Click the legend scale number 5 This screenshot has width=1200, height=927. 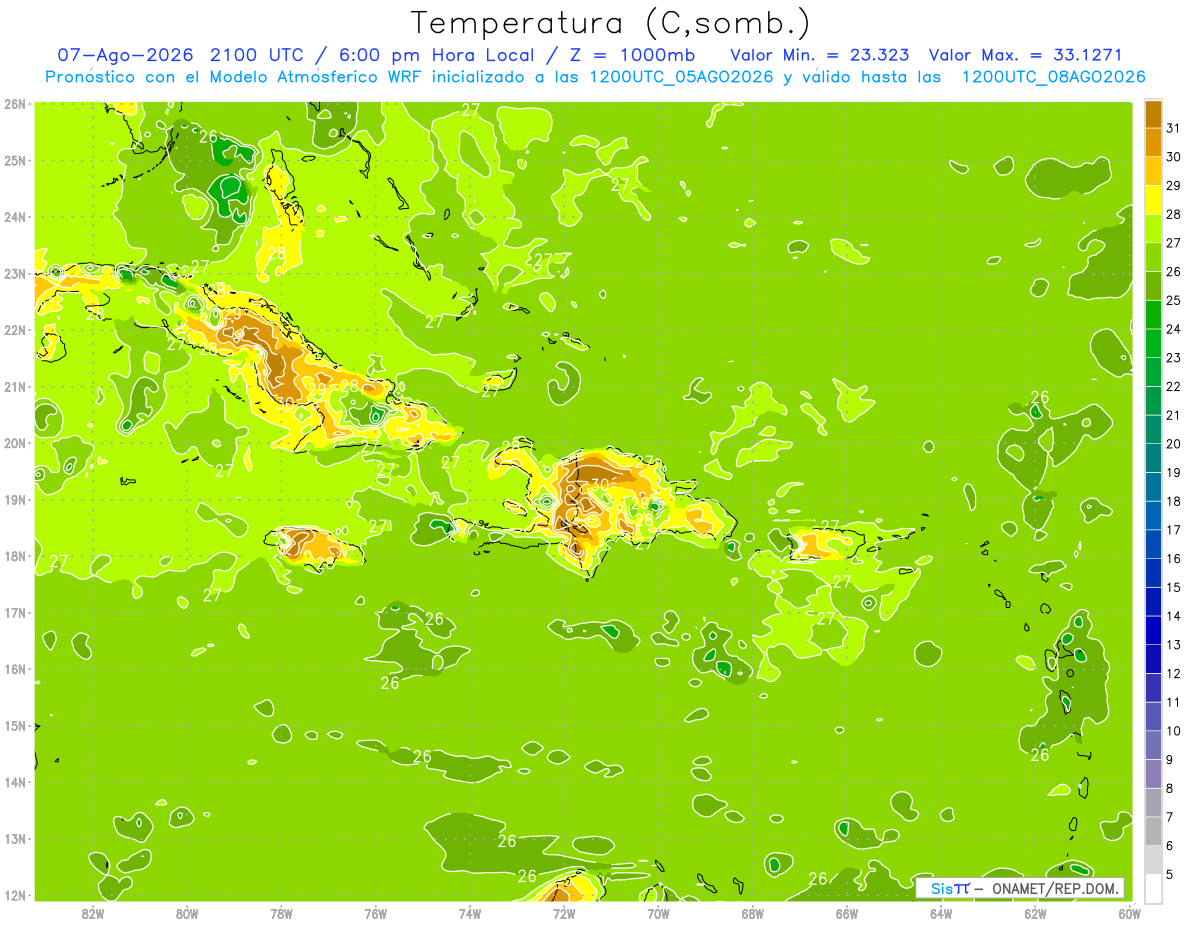(x=1170, y=874)
